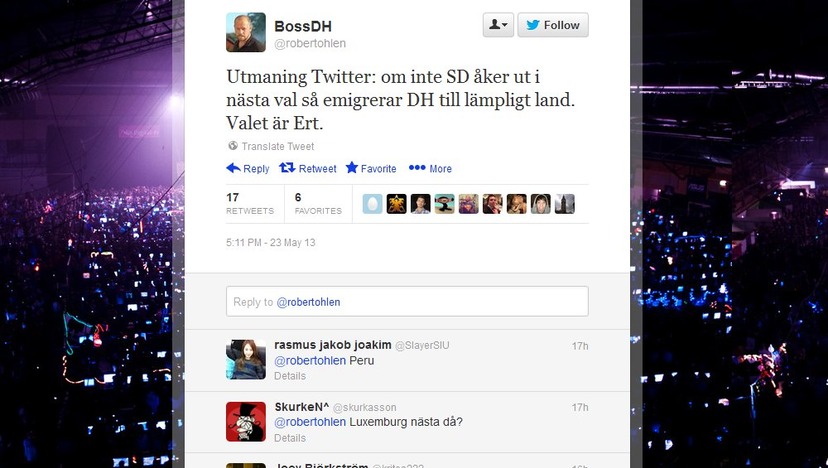Click the Translate Tweet globe link
Screen dimensions: 828x468
click(271, 146)
